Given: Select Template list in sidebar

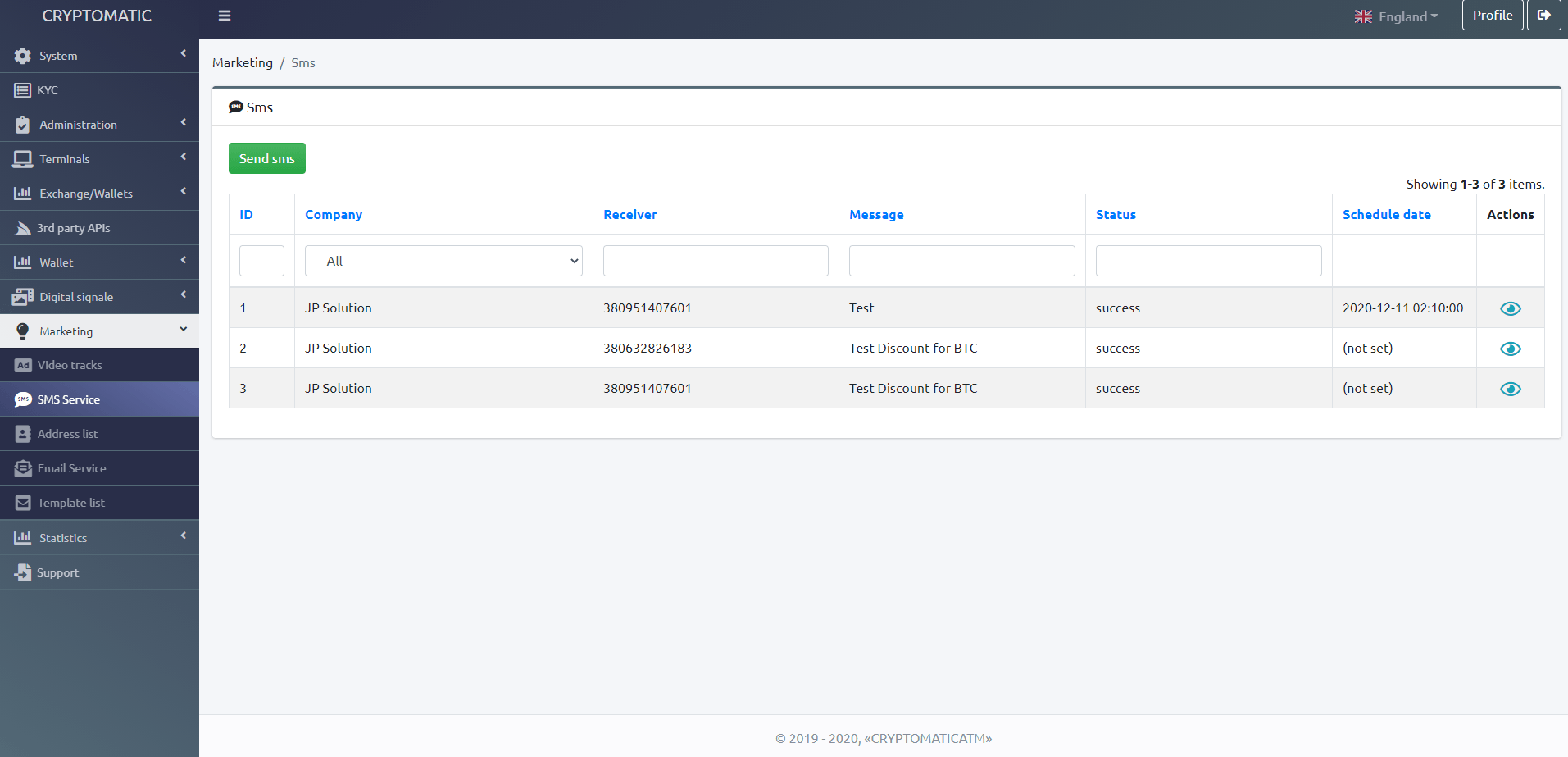Looking at the screenshot, I should coord(70,503).
